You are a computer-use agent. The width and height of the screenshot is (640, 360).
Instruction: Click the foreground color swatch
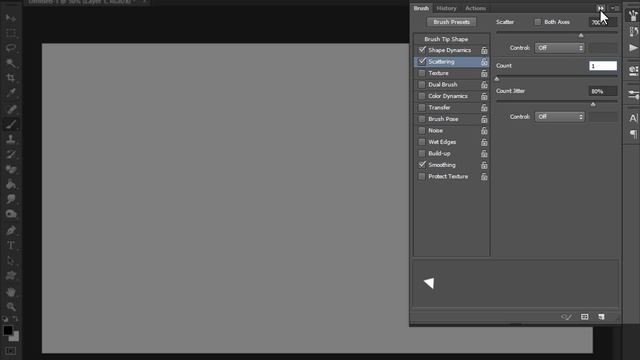point(7,330)
